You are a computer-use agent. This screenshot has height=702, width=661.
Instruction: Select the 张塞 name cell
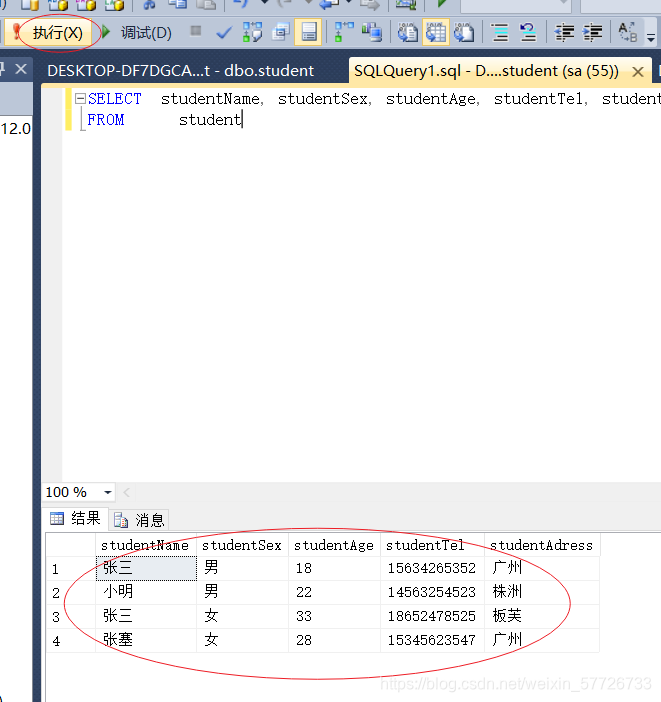146,640
